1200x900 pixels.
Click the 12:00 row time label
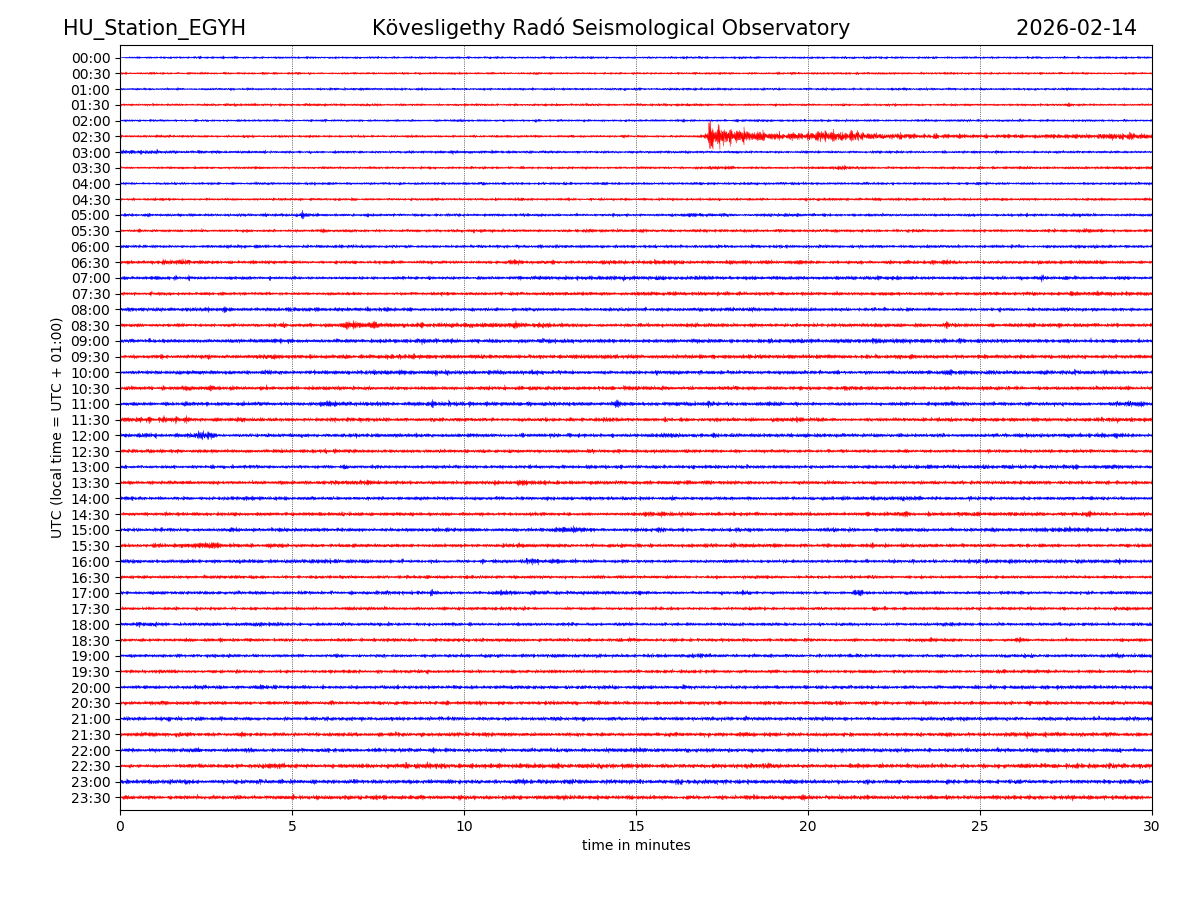click(91, 436)
